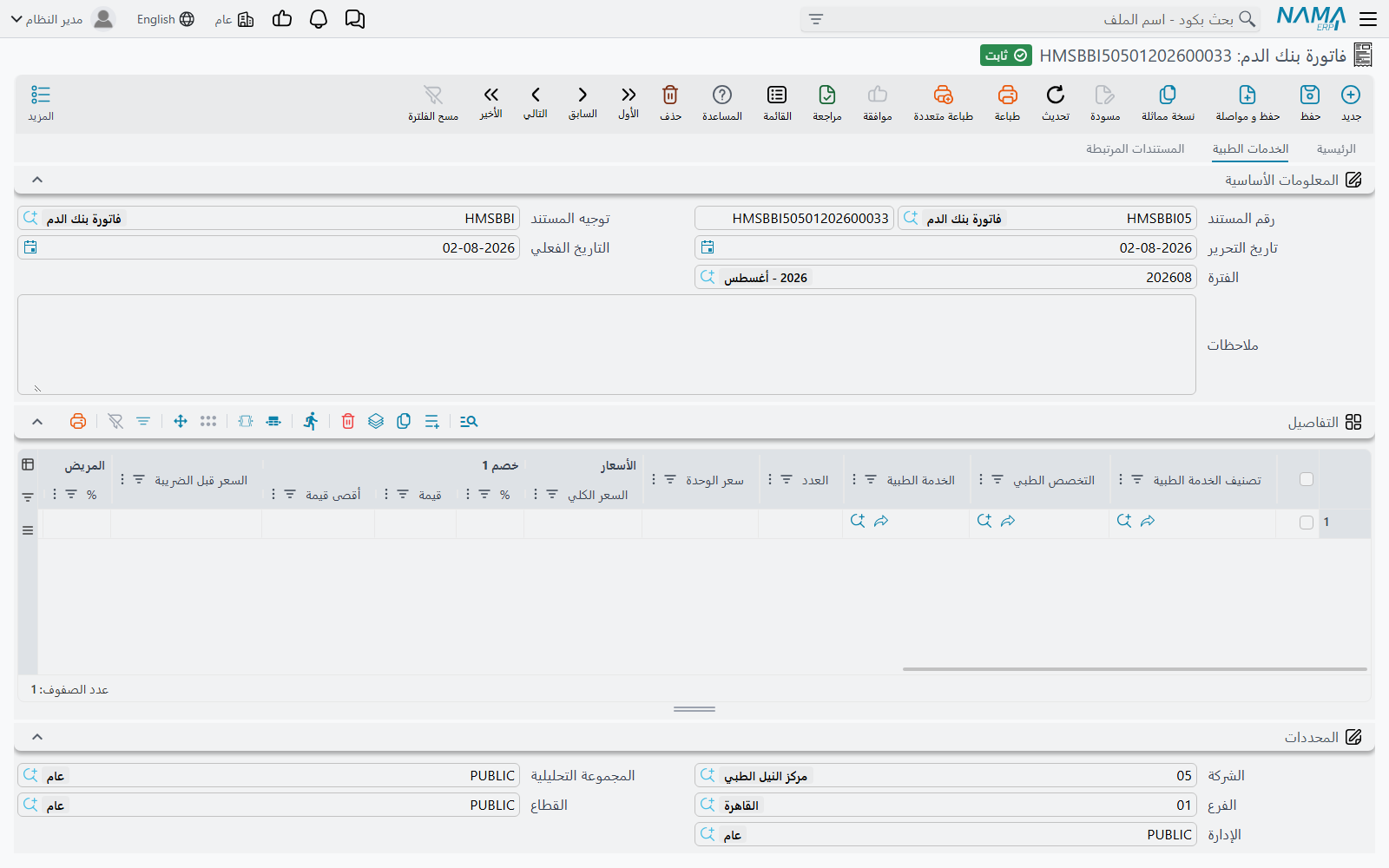Viewport: 1389px width, 868px height.
Task: Click the running-person icon in details toolbar
Action: pyautogui.click(x=311, y=421)
